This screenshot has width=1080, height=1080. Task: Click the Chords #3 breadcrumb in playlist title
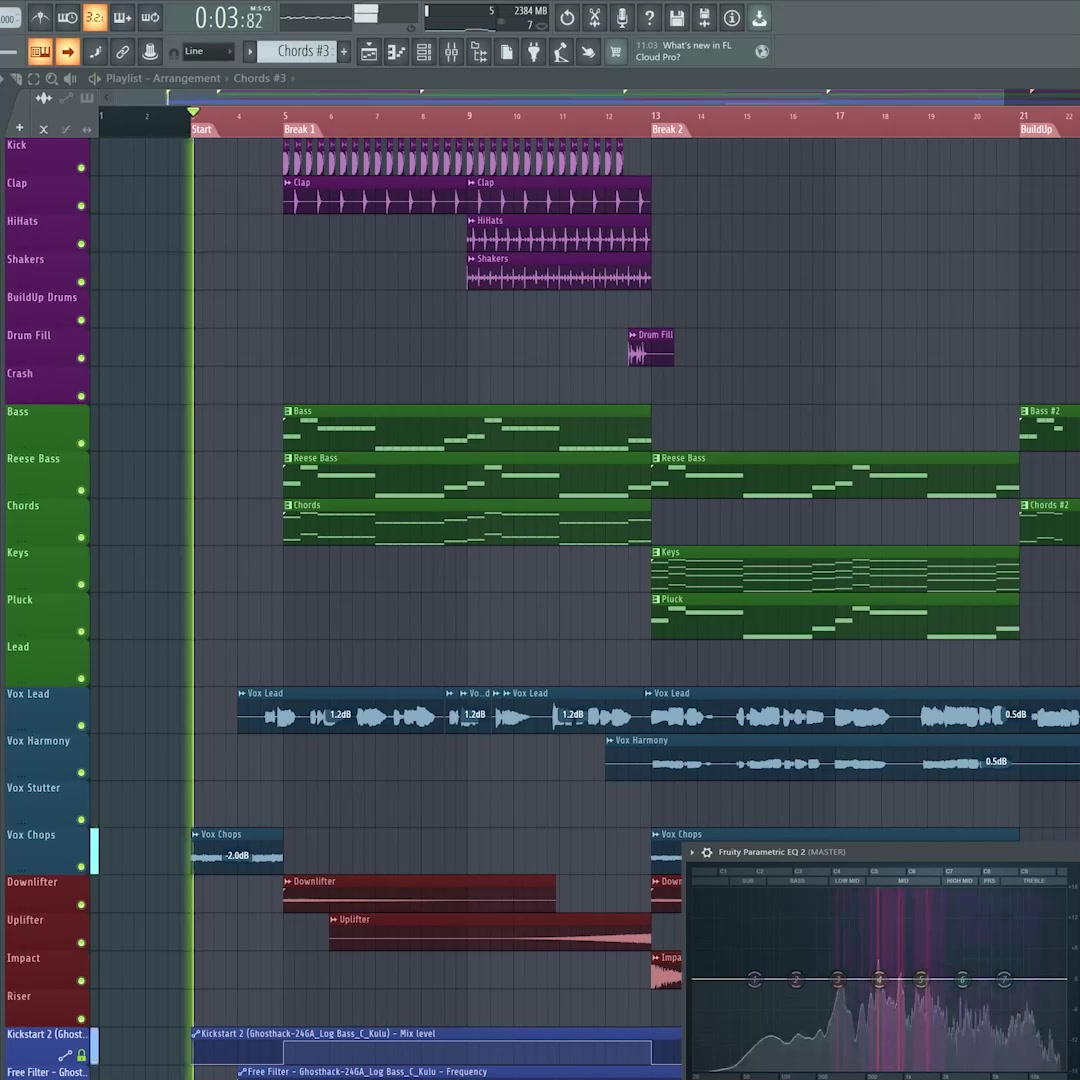coord(260,79)
